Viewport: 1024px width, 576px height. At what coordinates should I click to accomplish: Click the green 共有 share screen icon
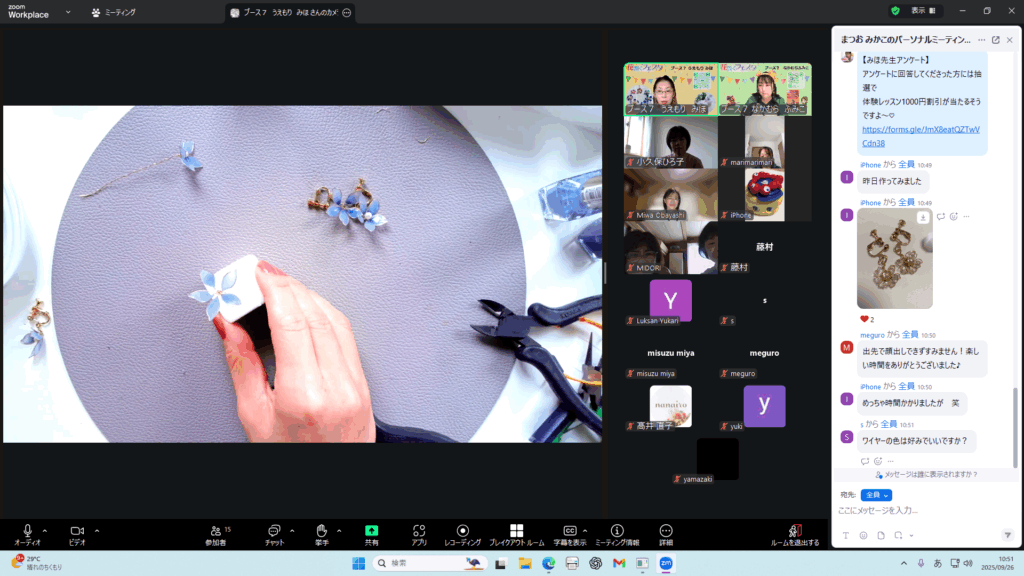pyautogui.click(x=371, y=534)
